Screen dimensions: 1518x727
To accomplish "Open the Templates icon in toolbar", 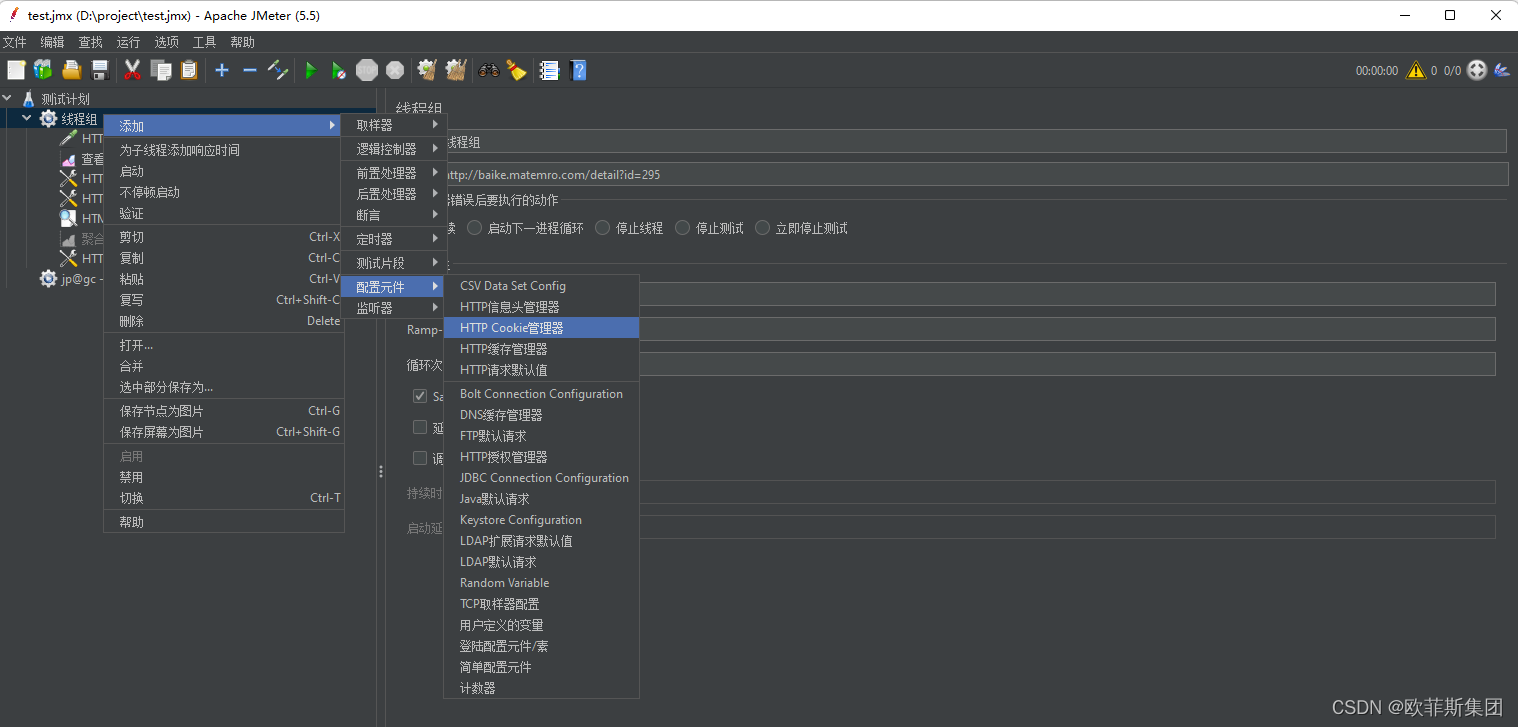I will click(x=43, y=70).
